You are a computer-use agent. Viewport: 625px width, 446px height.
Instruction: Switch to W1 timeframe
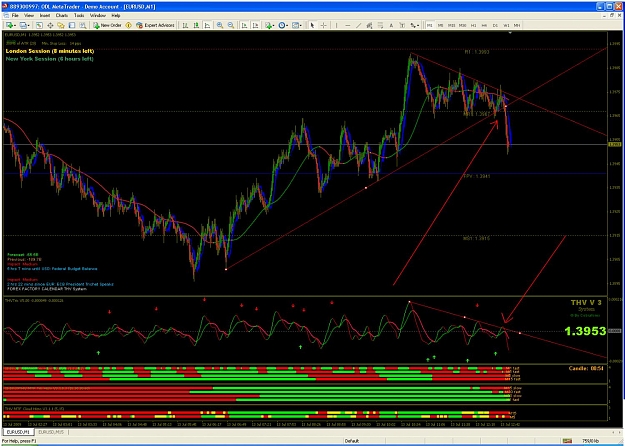[x=506, y=25]
